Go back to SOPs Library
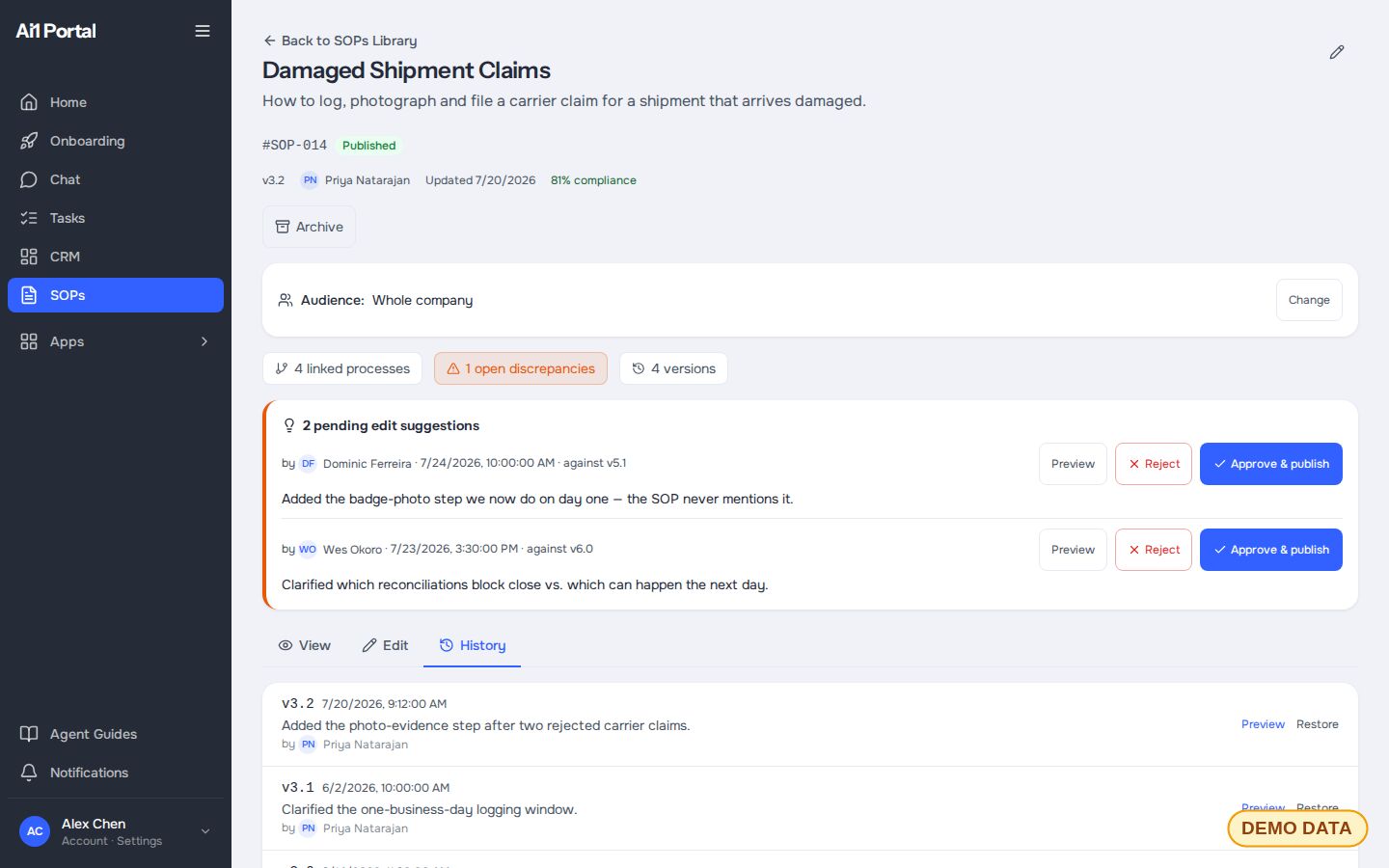 point(340,41)
